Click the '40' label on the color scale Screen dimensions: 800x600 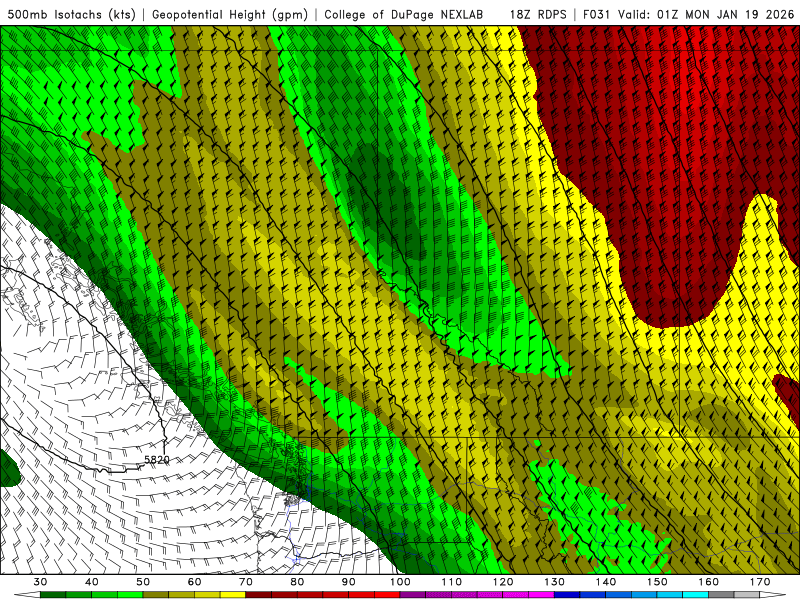pyautogui.click(x=92, y=582)
